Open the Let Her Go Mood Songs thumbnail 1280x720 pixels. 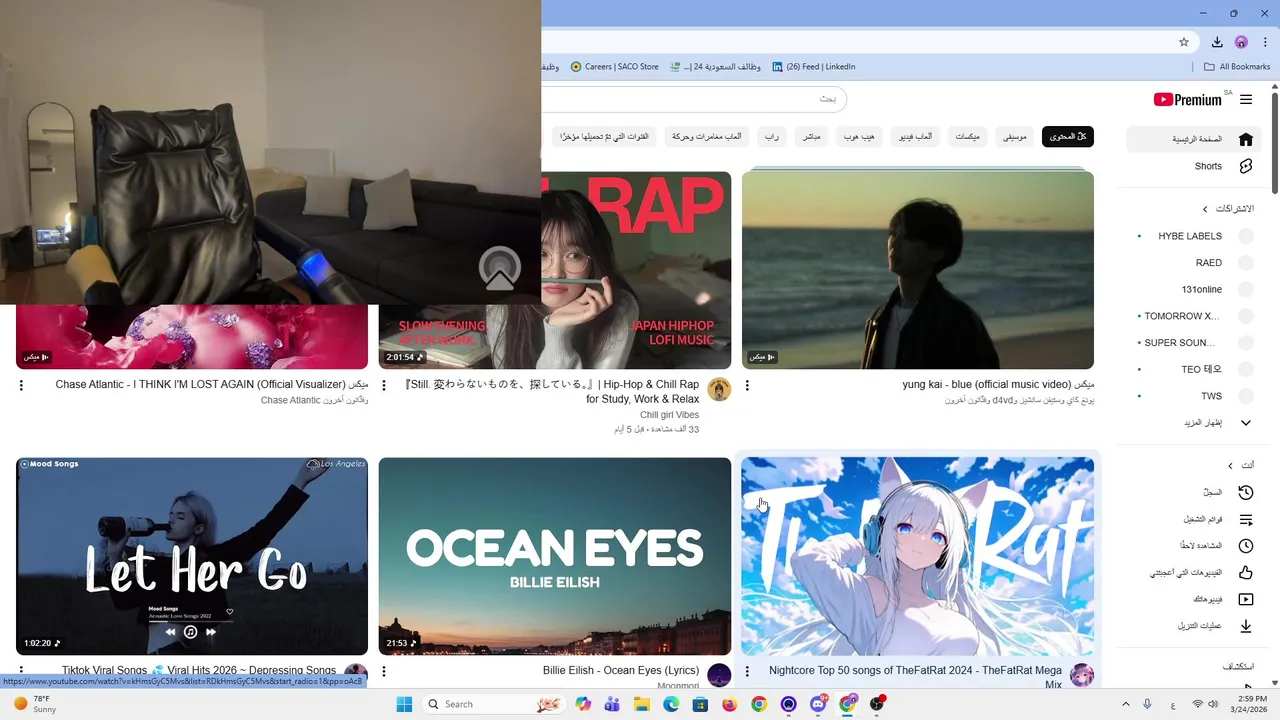[x=192, y=556]
